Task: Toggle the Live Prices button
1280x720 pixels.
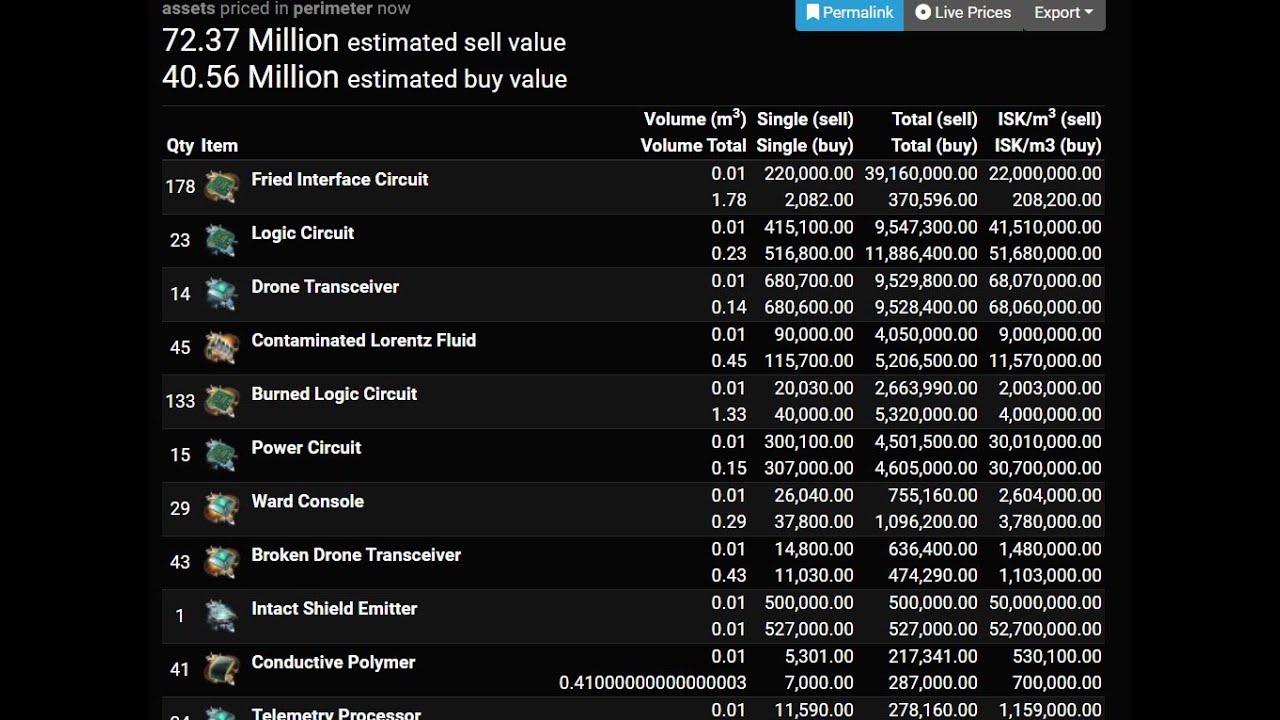Action: (x=963, y=13)
